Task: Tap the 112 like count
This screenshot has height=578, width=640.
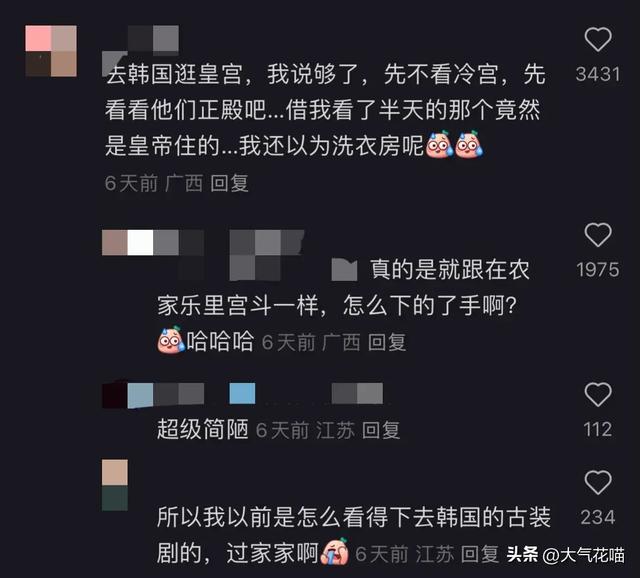Action: (x=598, y=429)
